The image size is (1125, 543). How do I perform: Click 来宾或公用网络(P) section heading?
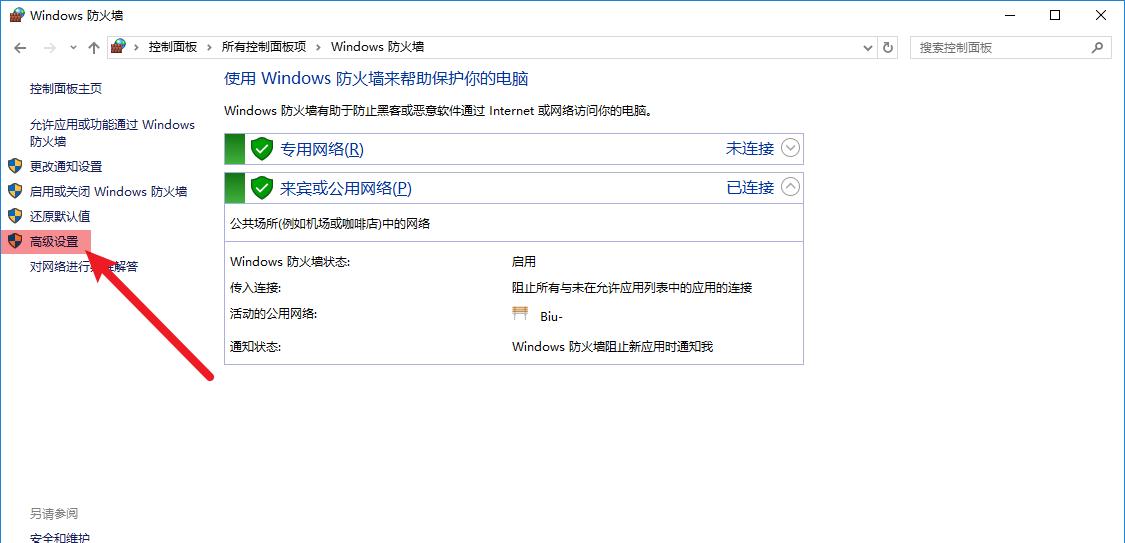(x=345, y=188)
